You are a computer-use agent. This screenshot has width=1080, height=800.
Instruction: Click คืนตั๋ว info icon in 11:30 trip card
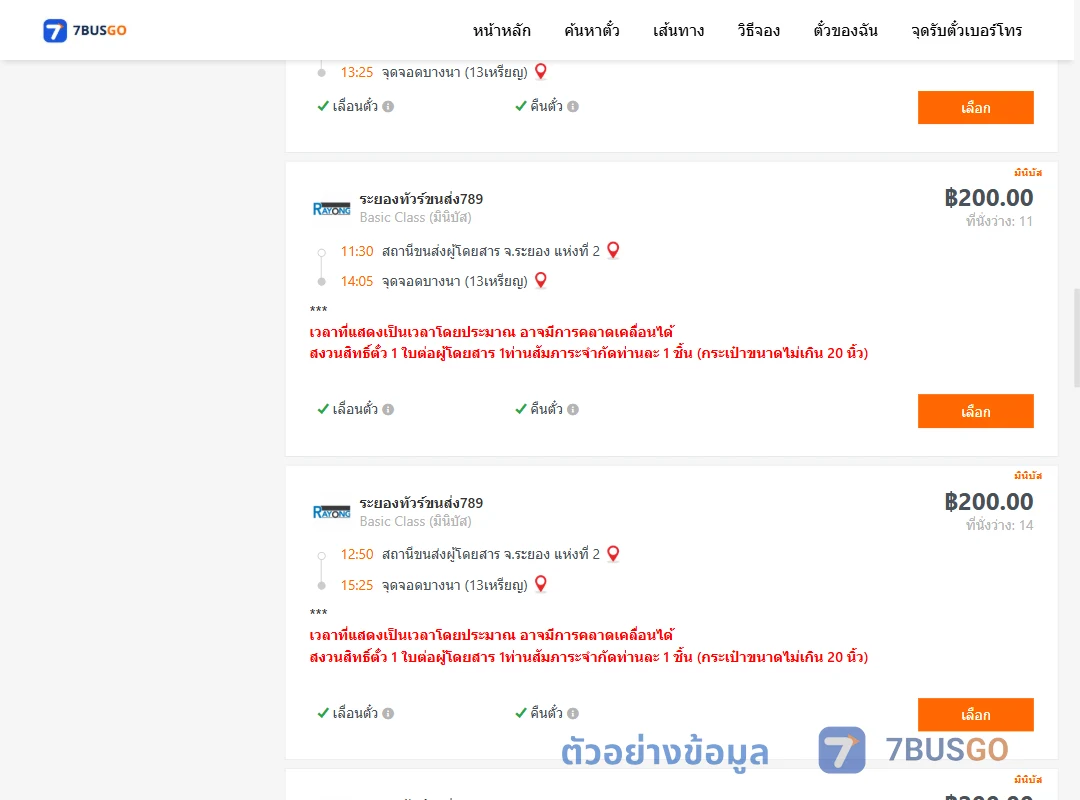tap(573, 409)
